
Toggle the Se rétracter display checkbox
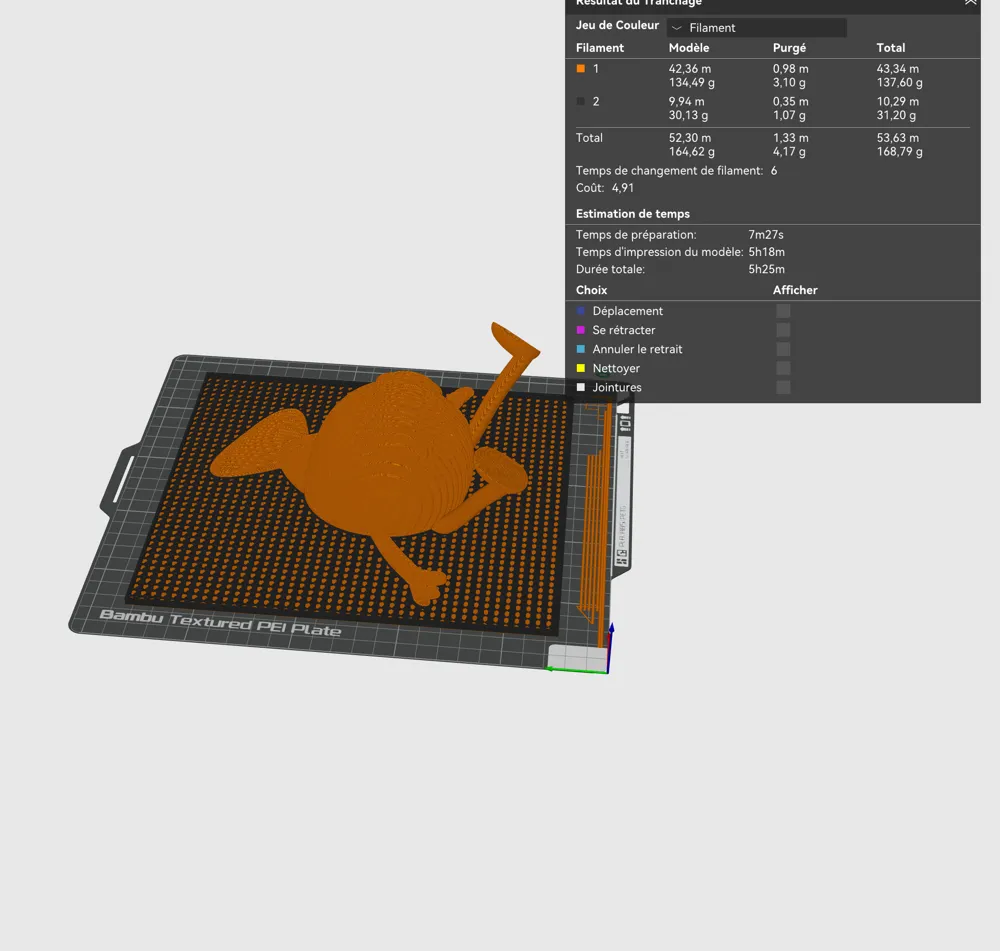(x=783, y=330)
